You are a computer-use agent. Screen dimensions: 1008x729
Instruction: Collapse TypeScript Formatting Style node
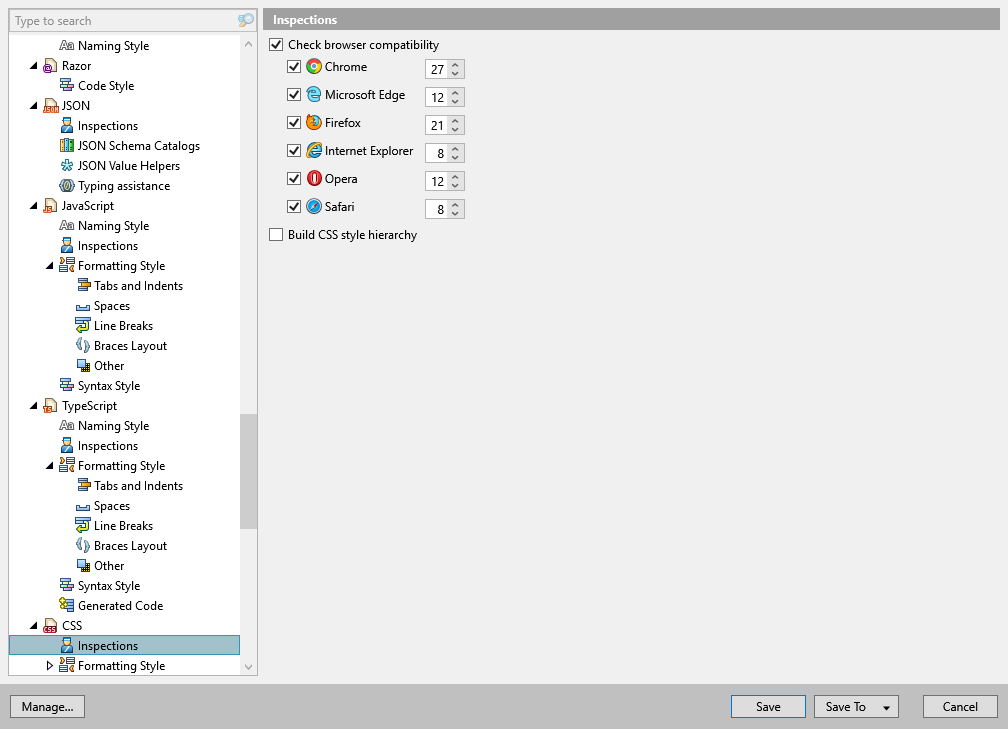[50, 465]
